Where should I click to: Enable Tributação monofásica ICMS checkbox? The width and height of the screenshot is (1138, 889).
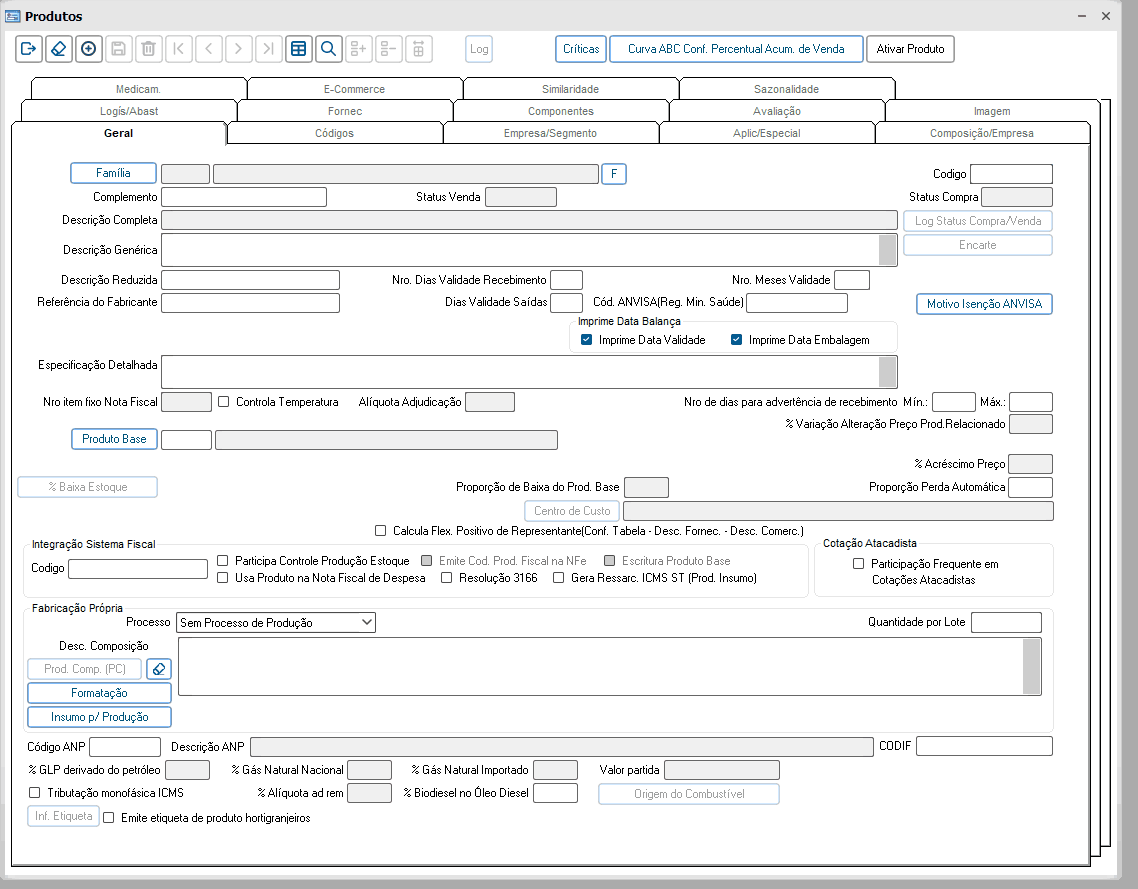[x=34, y=792]
